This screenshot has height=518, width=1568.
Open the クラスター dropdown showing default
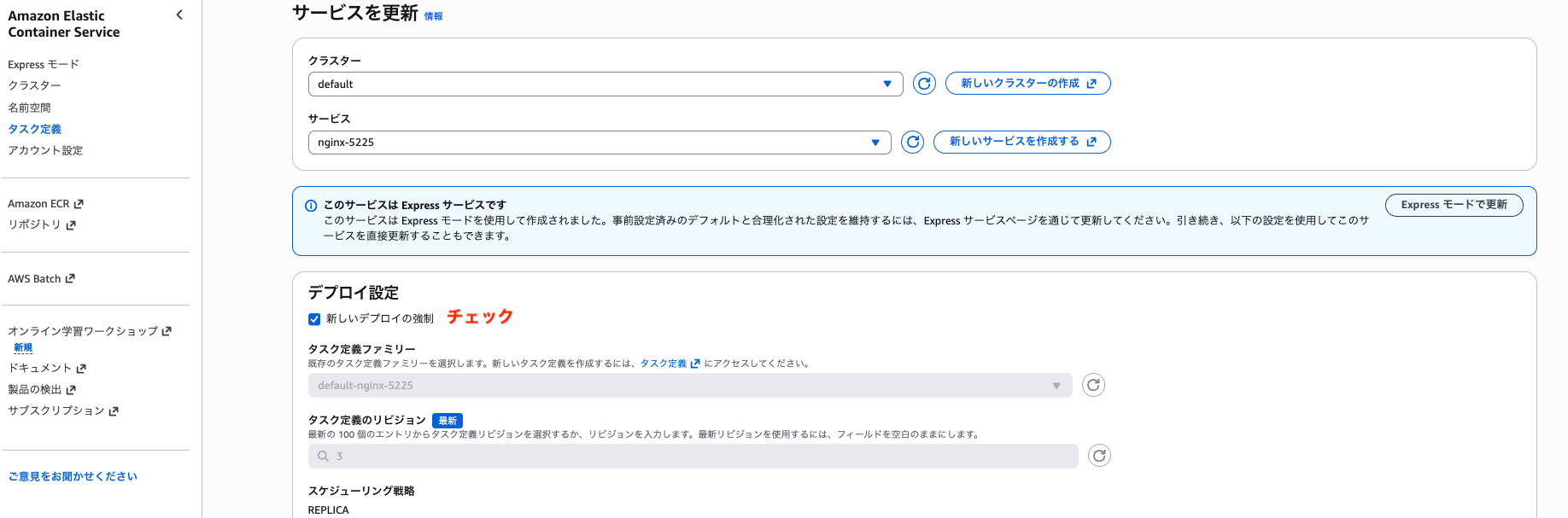[x=606, y=84]
